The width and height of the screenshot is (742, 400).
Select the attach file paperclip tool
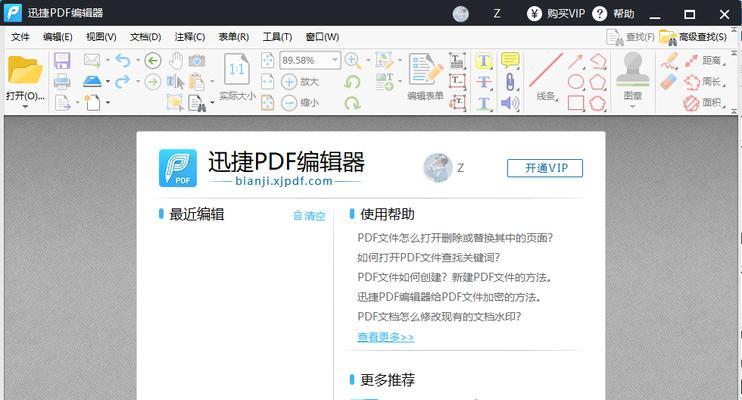click(x=510, y=81)
